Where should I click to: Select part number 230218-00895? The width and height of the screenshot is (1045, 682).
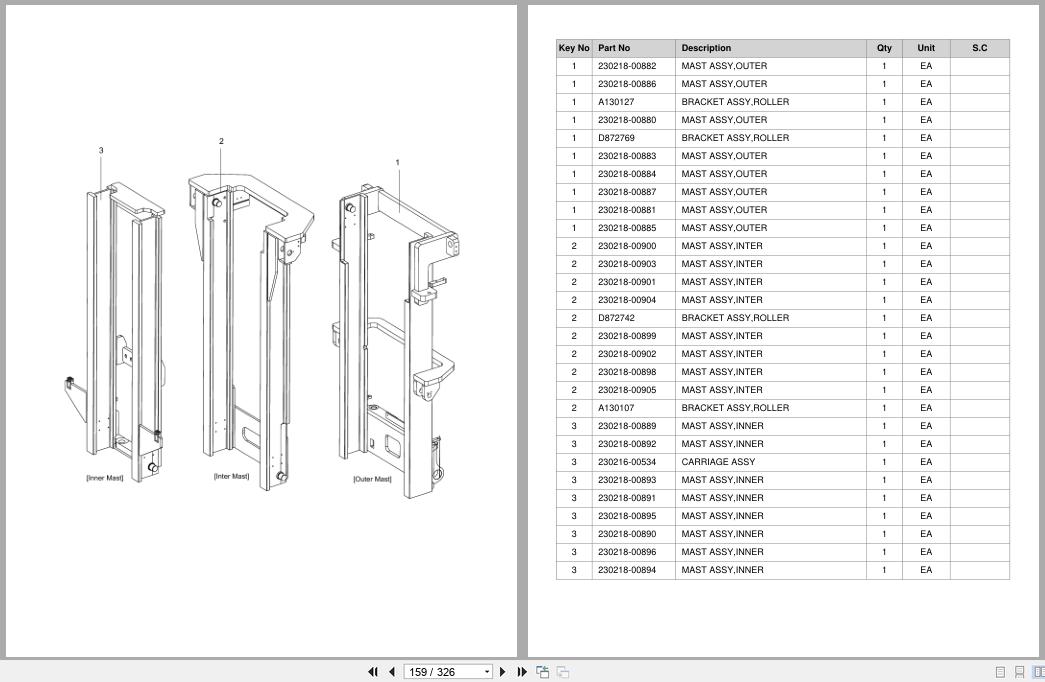pos(626,516)
